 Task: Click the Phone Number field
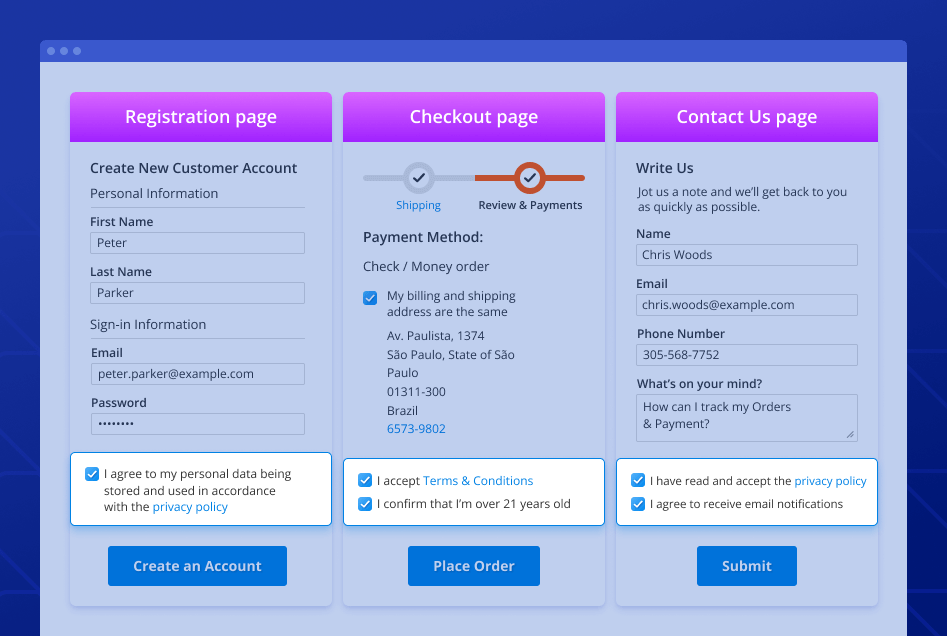tap(746, 355)
